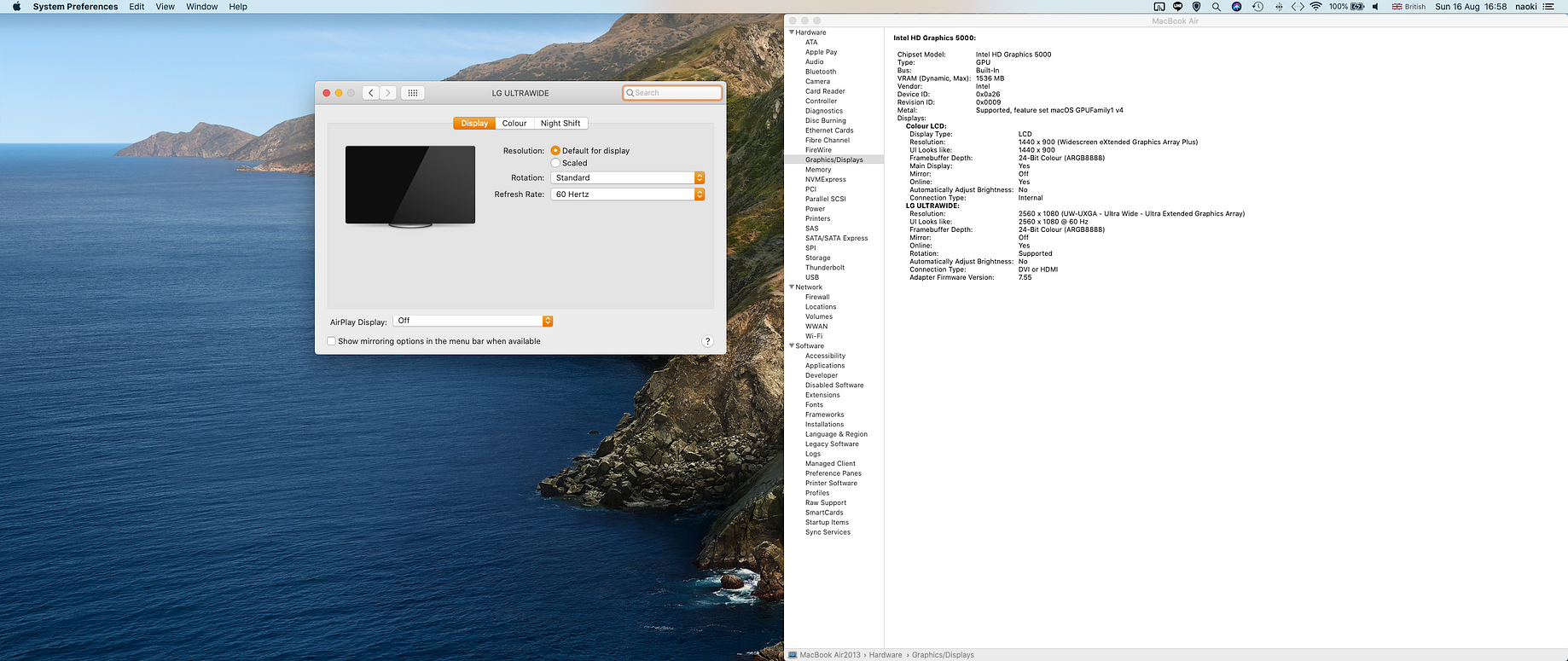
Task: Click the Siri icon in menu bar
Action: 1236,6
